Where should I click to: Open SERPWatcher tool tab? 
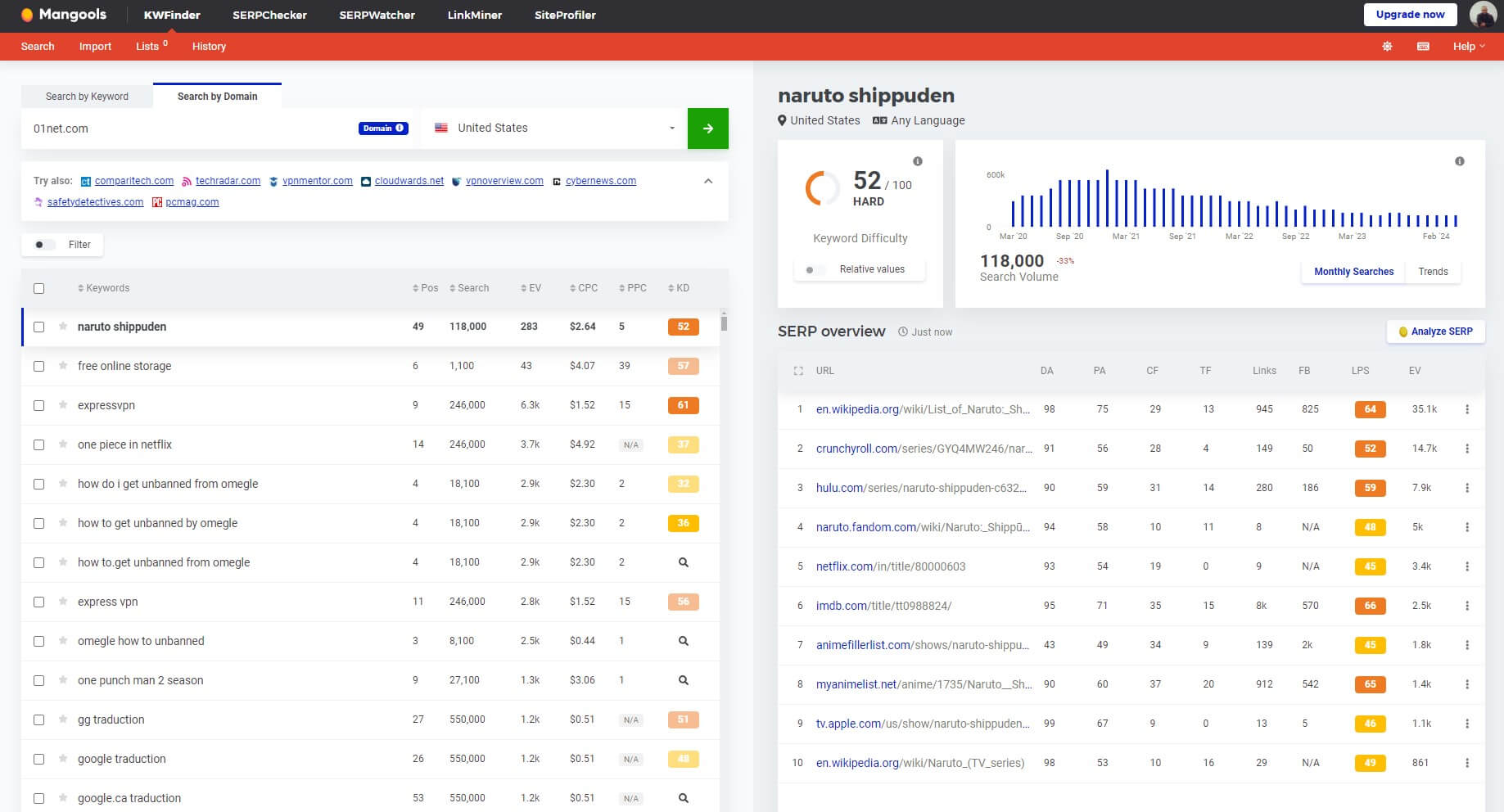pyautogui.click(x=377, y=15)
